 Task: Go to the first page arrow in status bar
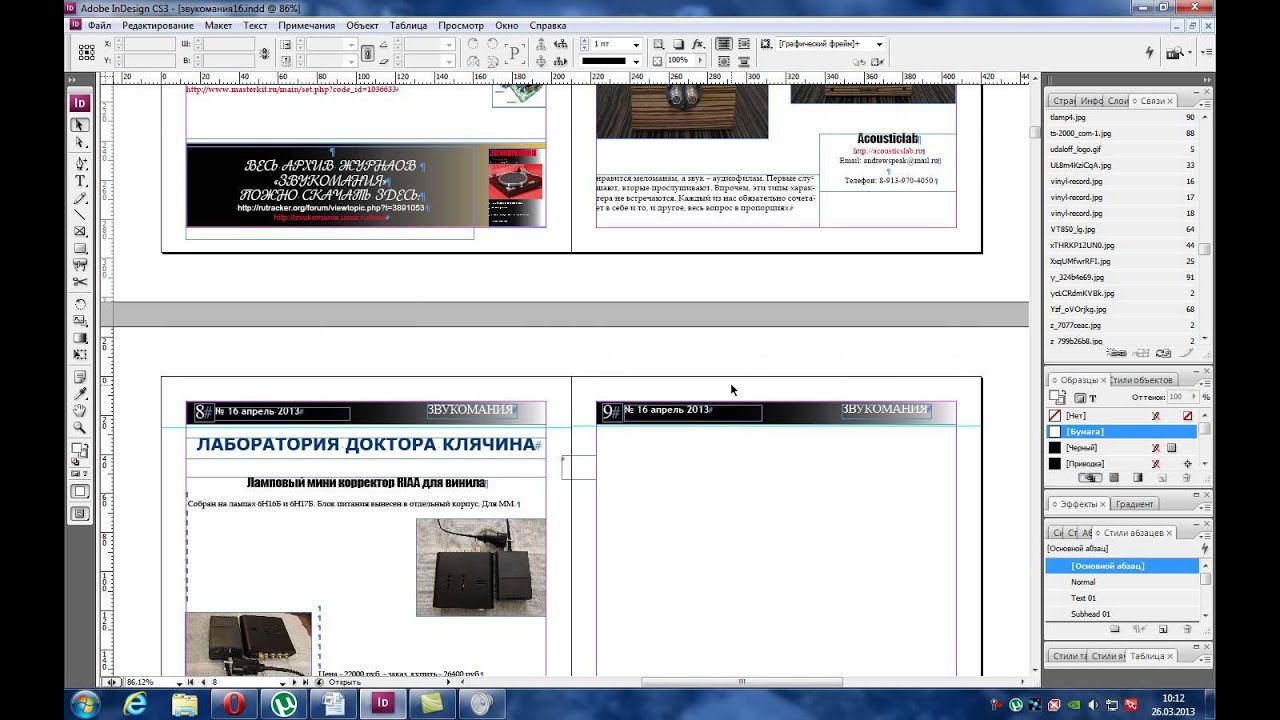coord(191,683)
